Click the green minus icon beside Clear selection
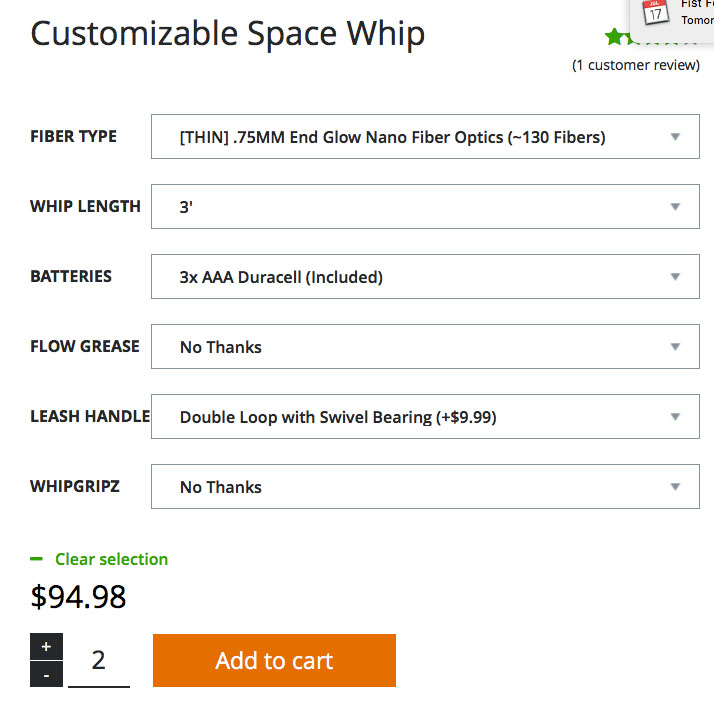714x704 pixels. (x=37, y=559)
